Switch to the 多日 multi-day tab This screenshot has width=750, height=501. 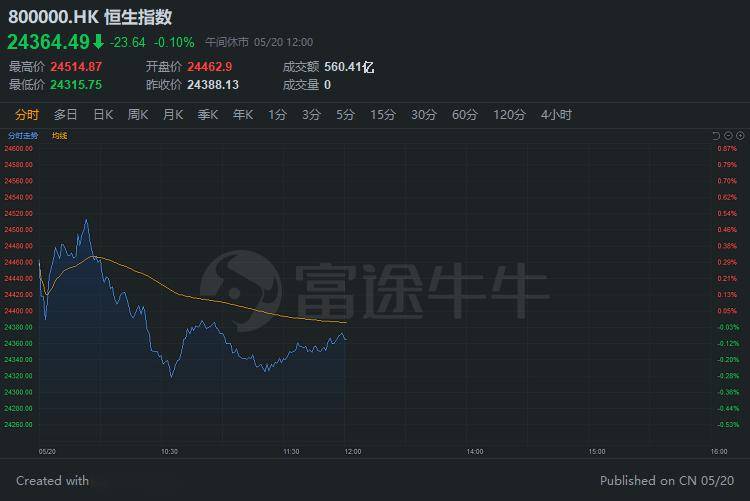tap(66, 115)
